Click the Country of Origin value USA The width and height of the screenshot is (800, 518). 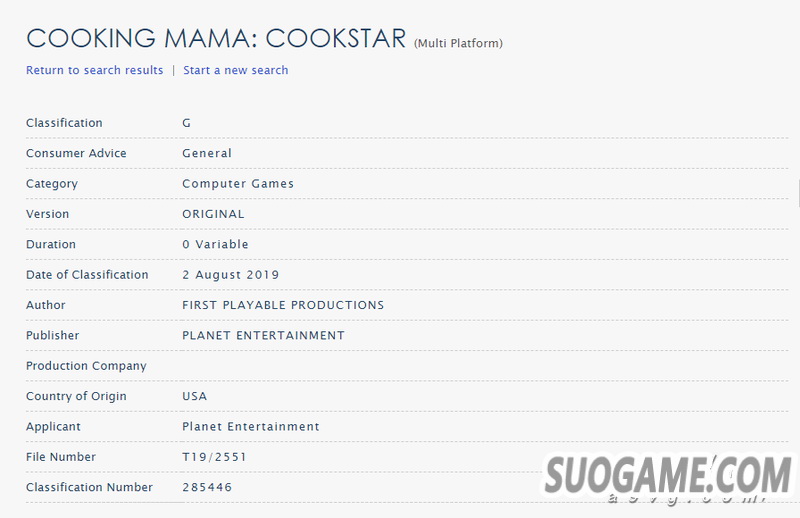point(194,396)
